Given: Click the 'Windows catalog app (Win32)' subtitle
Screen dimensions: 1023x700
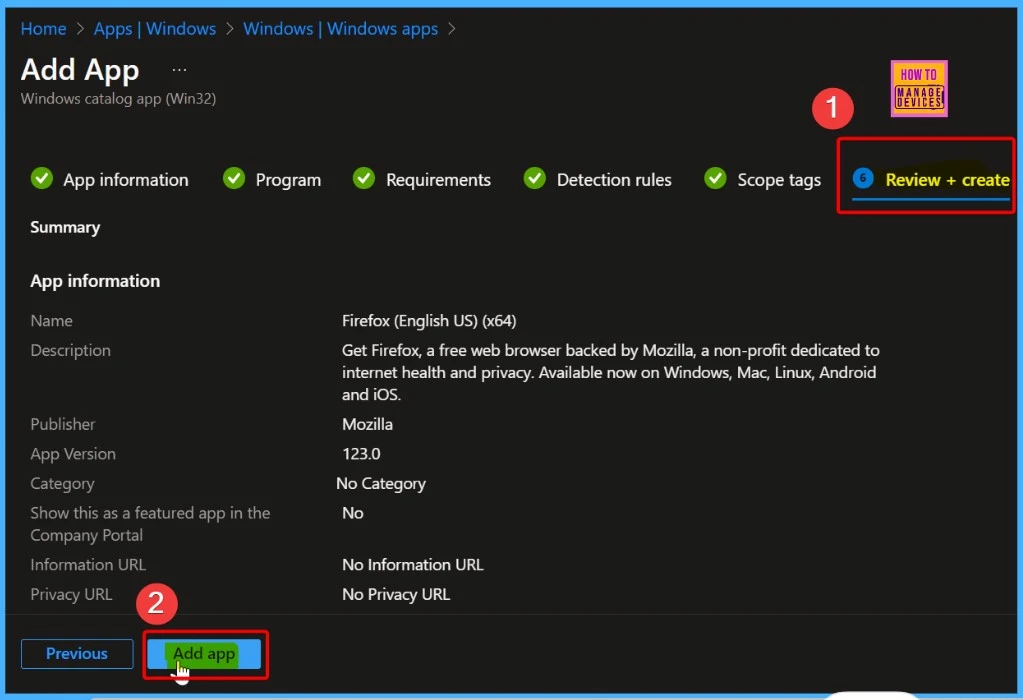Looking at the screenshot, I should [x=118, y=99].
